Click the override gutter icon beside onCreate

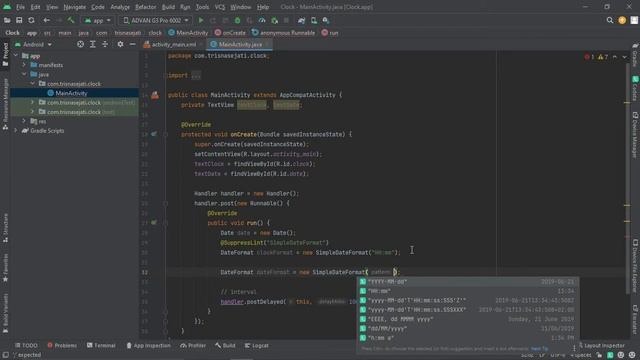[x=154, y=134]
